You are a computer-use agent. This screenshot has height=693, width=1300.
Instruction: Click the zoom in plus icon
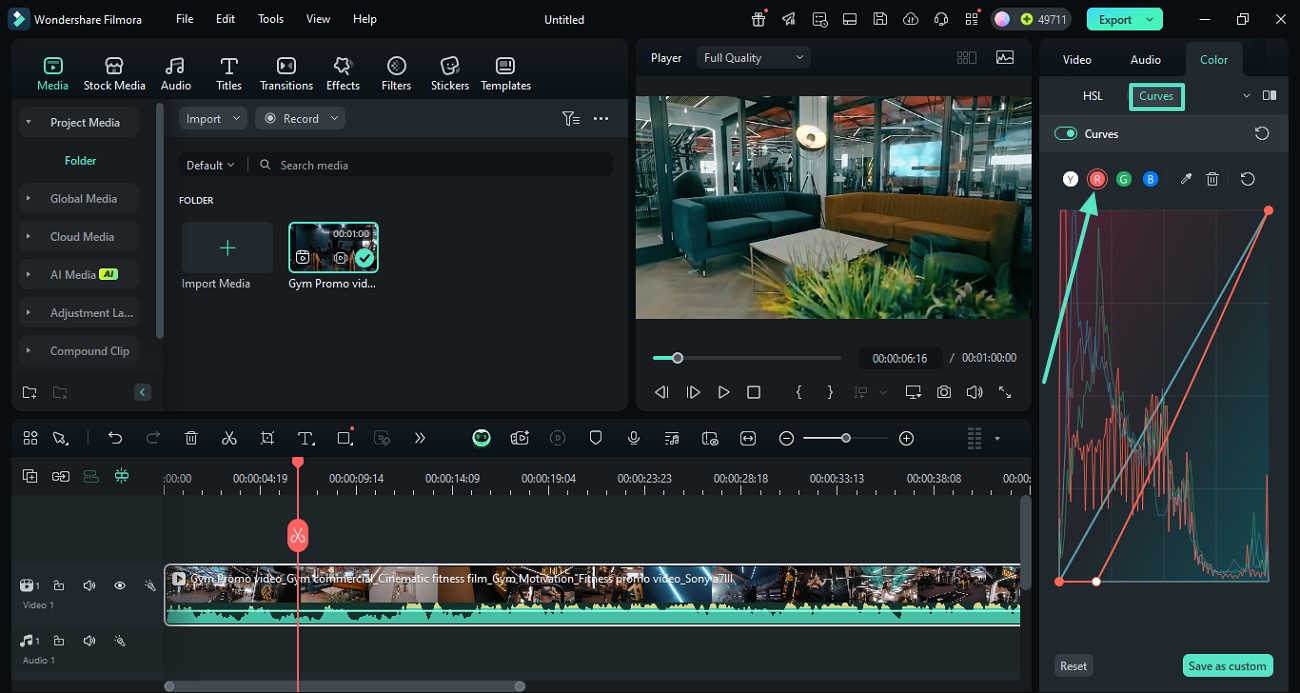906,438
